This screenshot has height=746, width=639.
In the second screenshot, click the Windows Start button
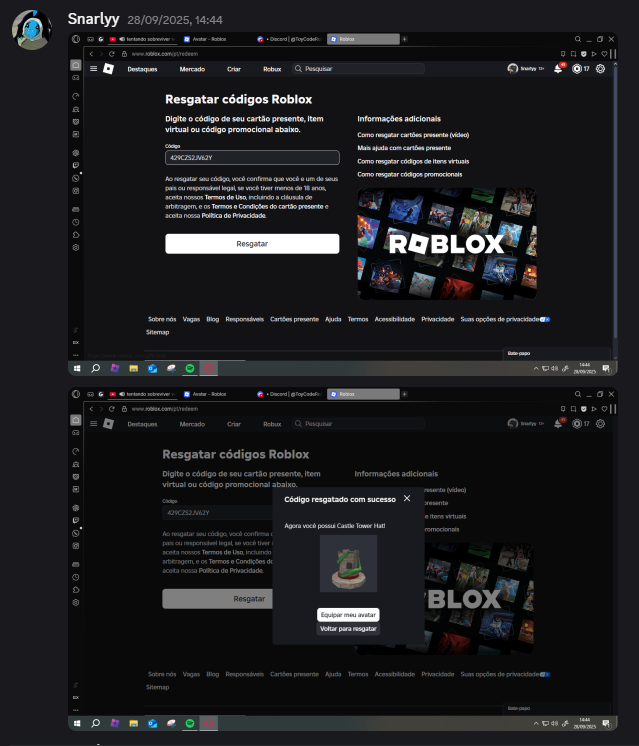(77, 723)
